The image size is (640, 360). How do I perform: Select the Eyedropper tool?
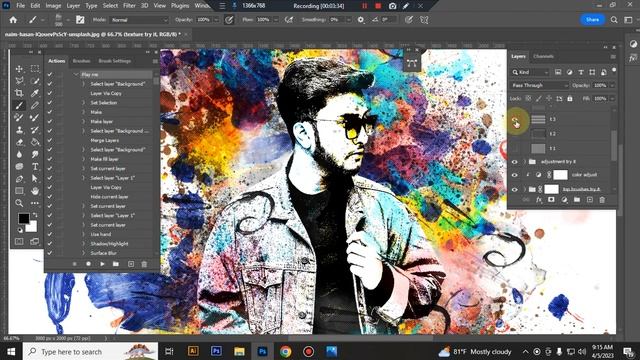click(35, 93)
